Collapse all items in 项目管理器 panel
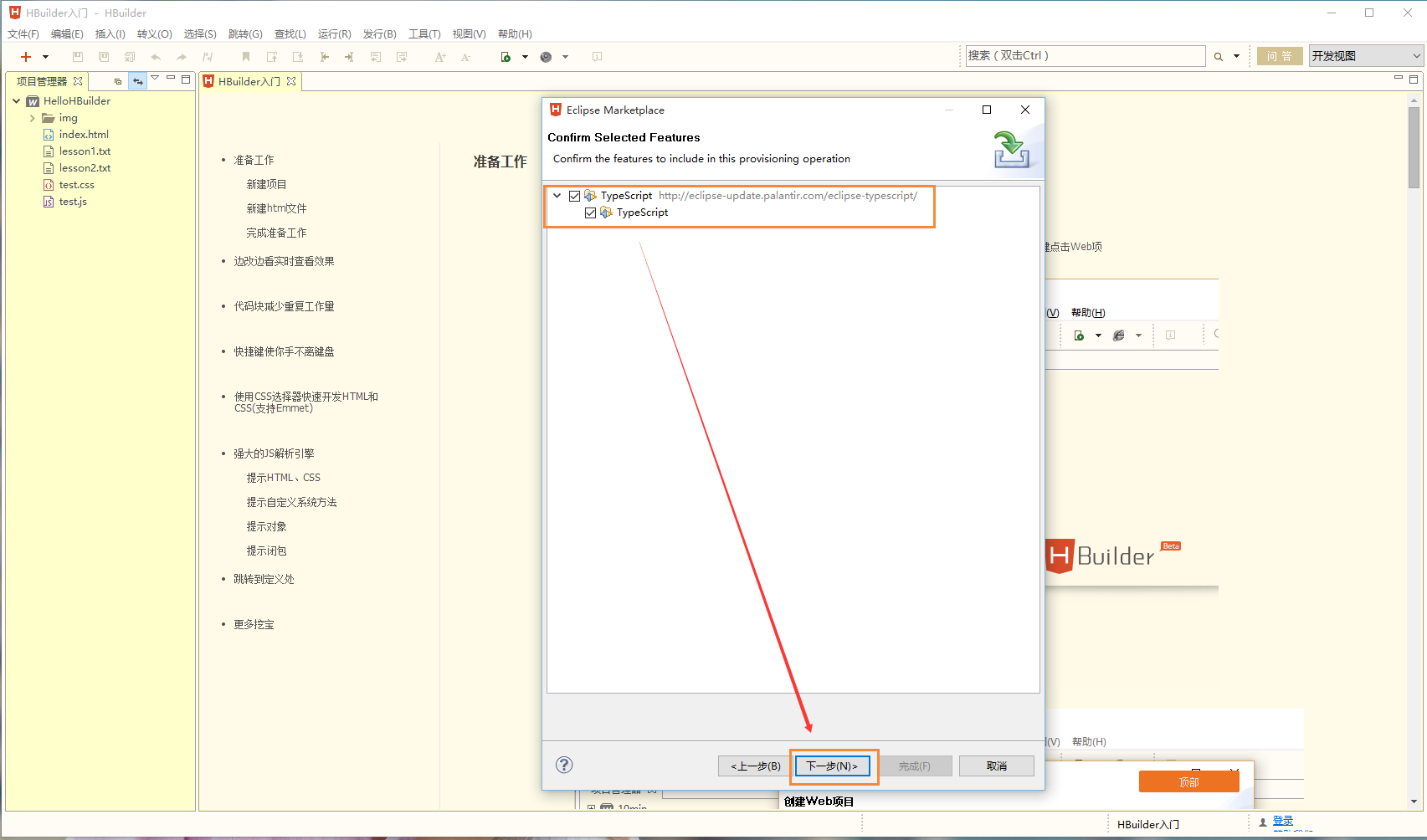 [116, 80]
